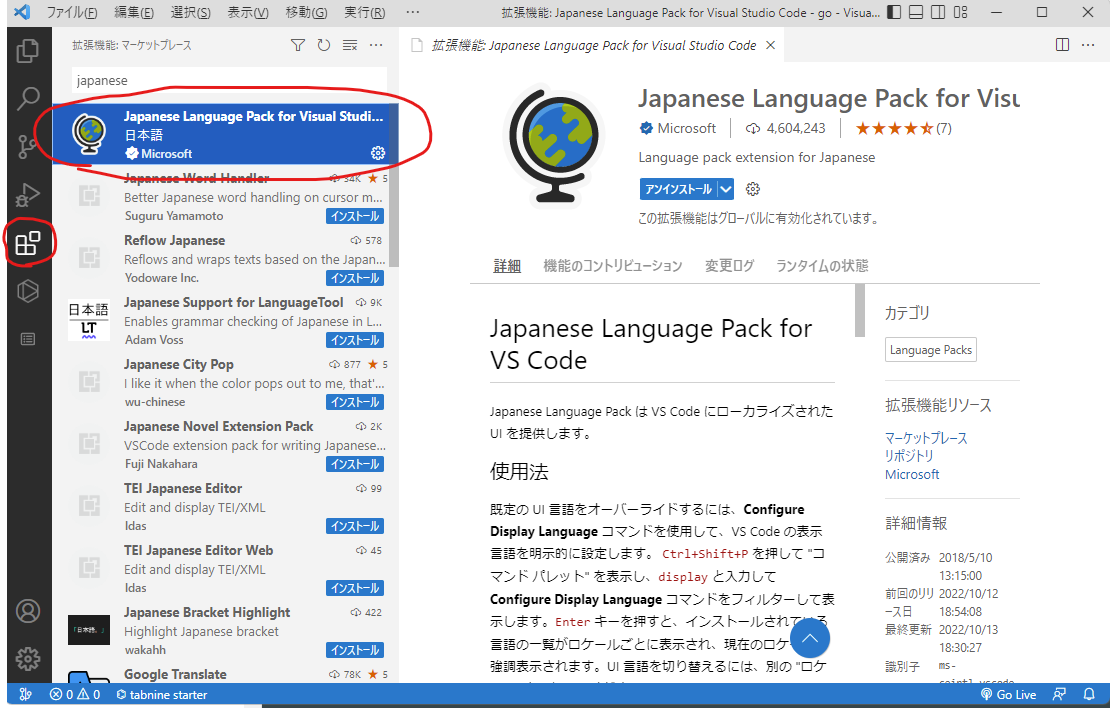Click the filter extensions funnel icon
The image size is (1110, 708).
click(298, 45)
